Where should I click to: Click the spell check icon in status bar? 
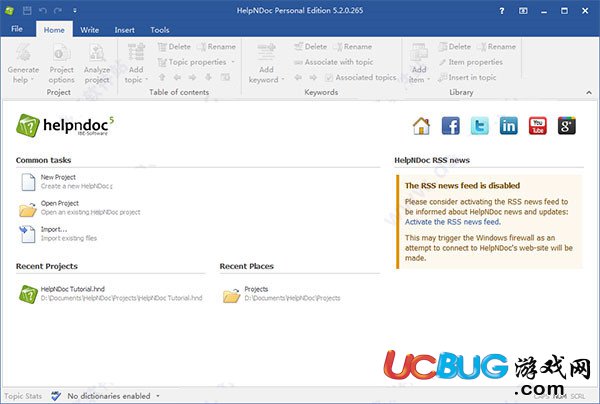tap(56, 396)
